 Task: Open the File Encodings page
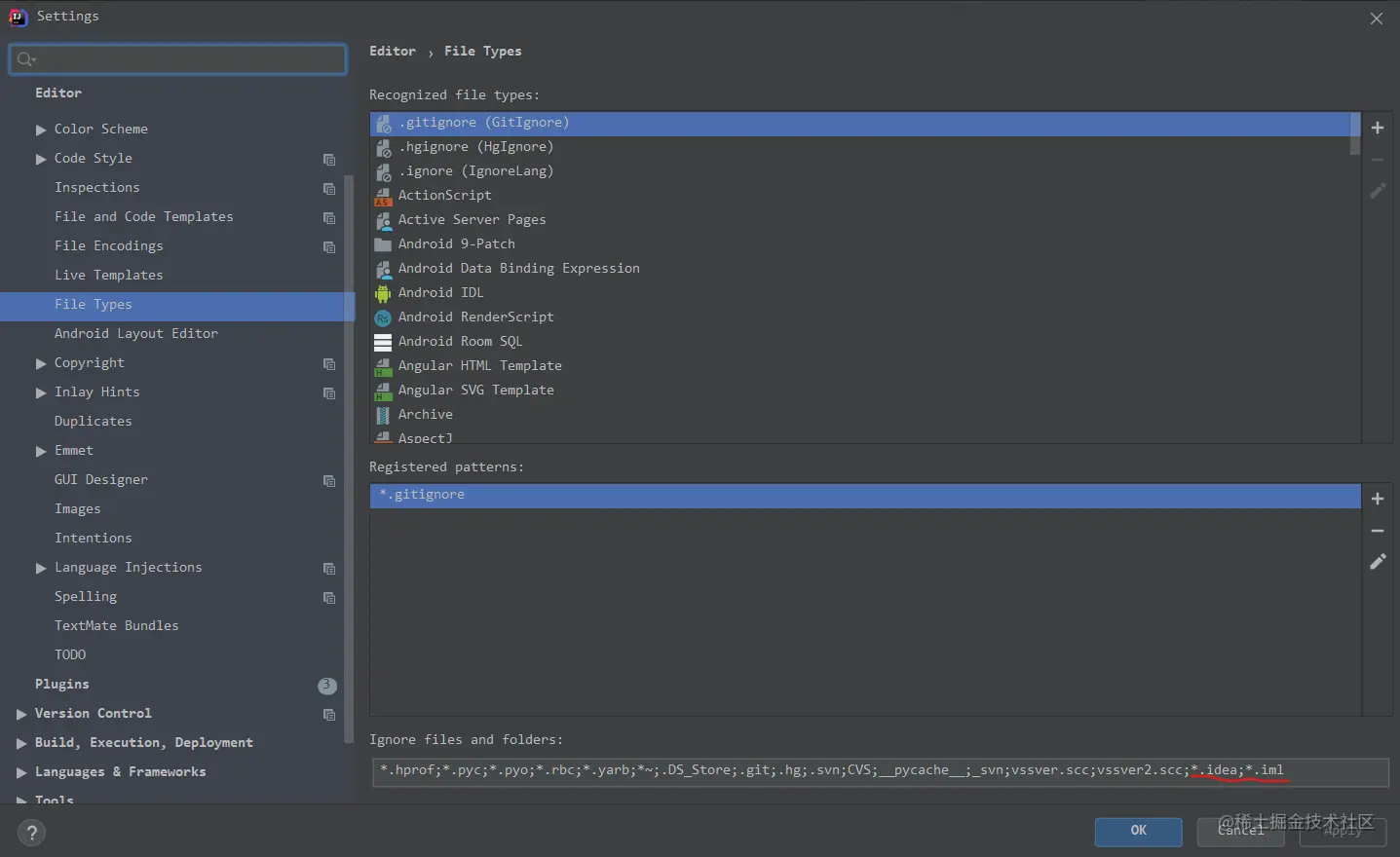click(109, 245)
